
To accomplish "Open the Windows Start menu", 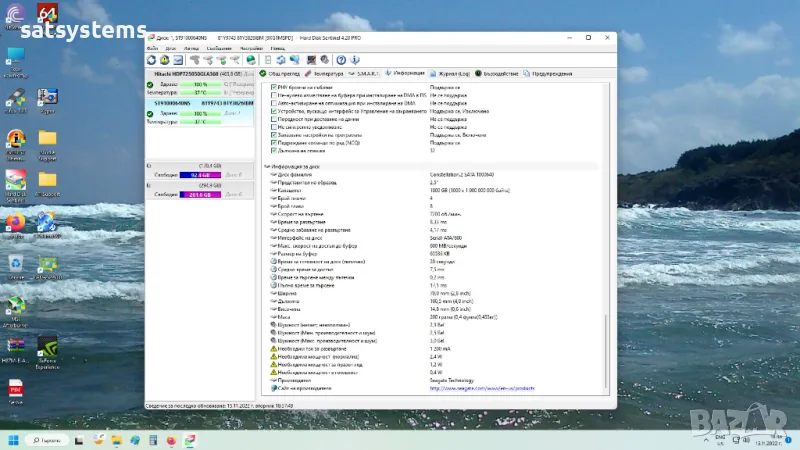I will (x=14, y=440).
